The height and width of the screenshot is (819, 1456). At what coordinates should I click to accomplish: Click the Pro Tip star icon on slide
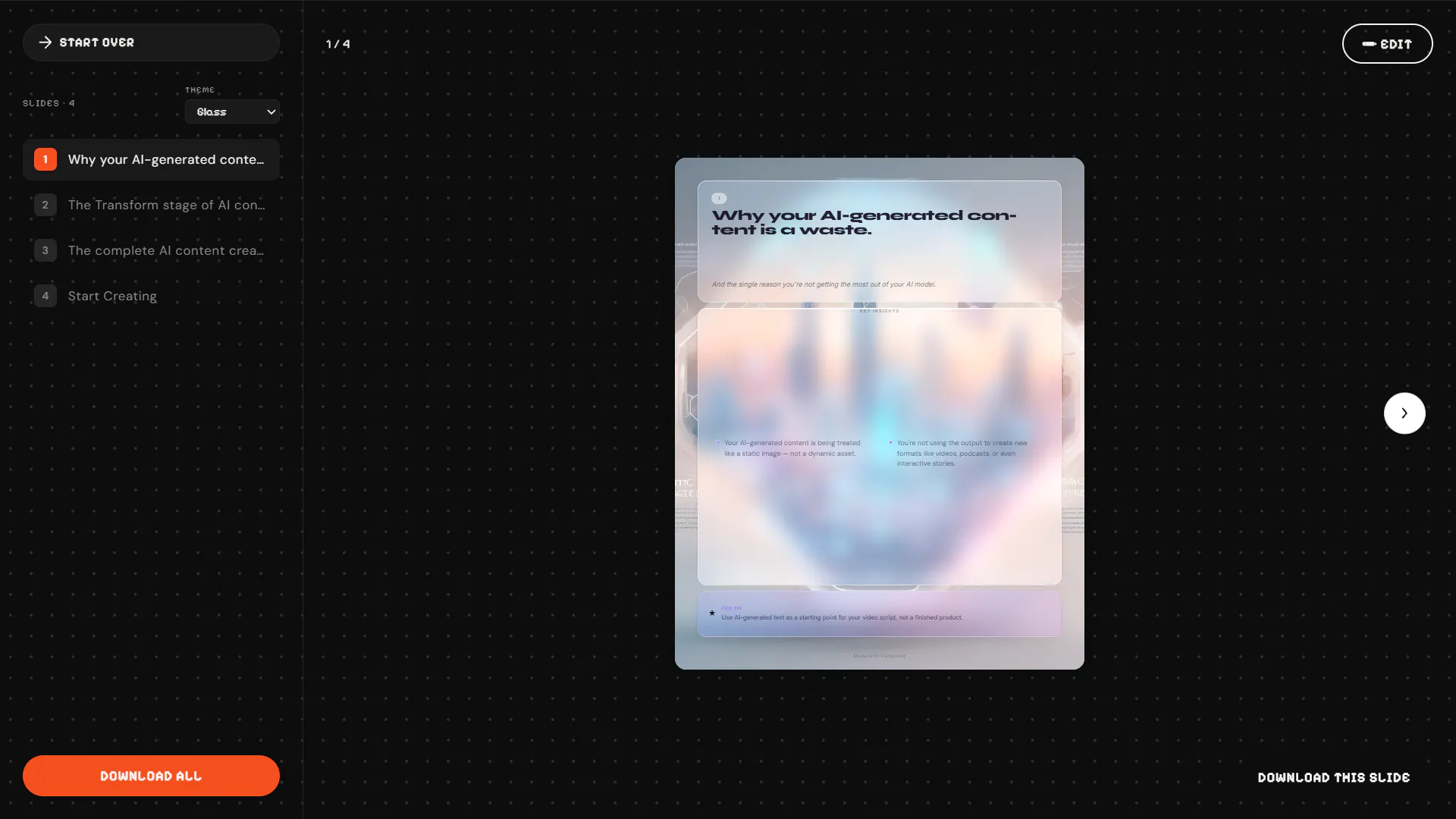712,613
